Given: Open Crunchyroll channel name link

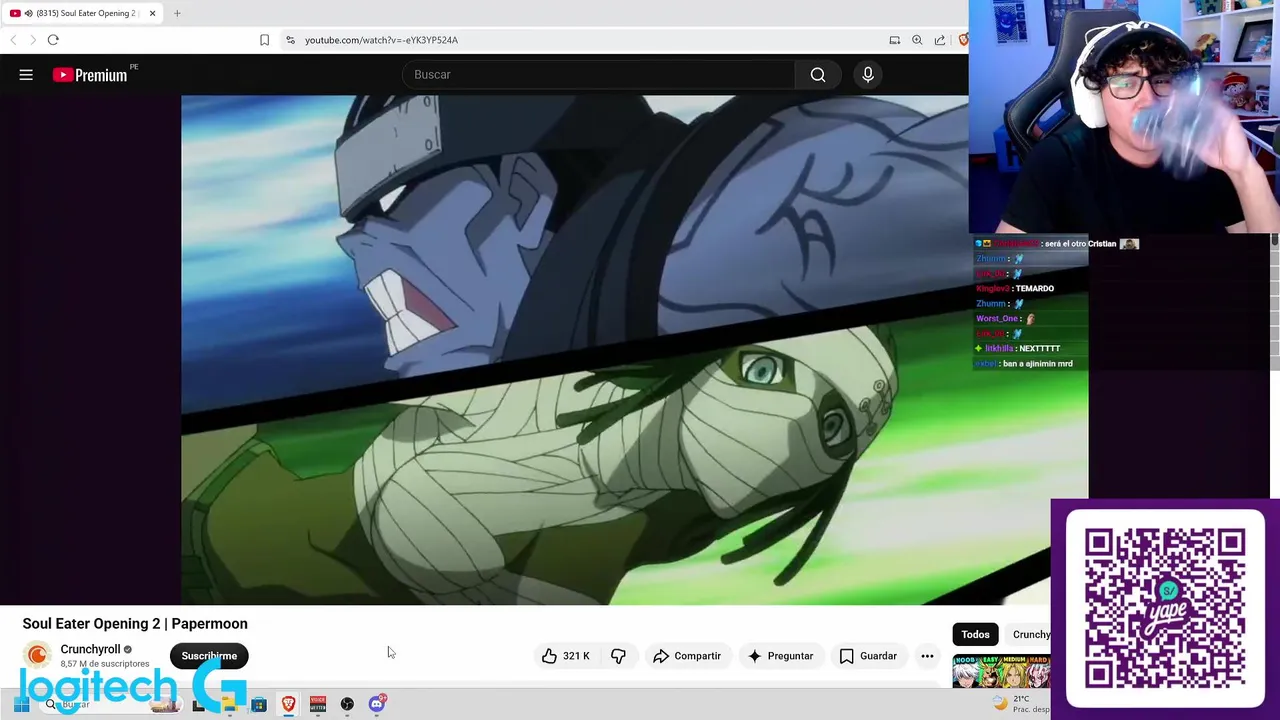Looking at the screenshot, I should (90, 649).
